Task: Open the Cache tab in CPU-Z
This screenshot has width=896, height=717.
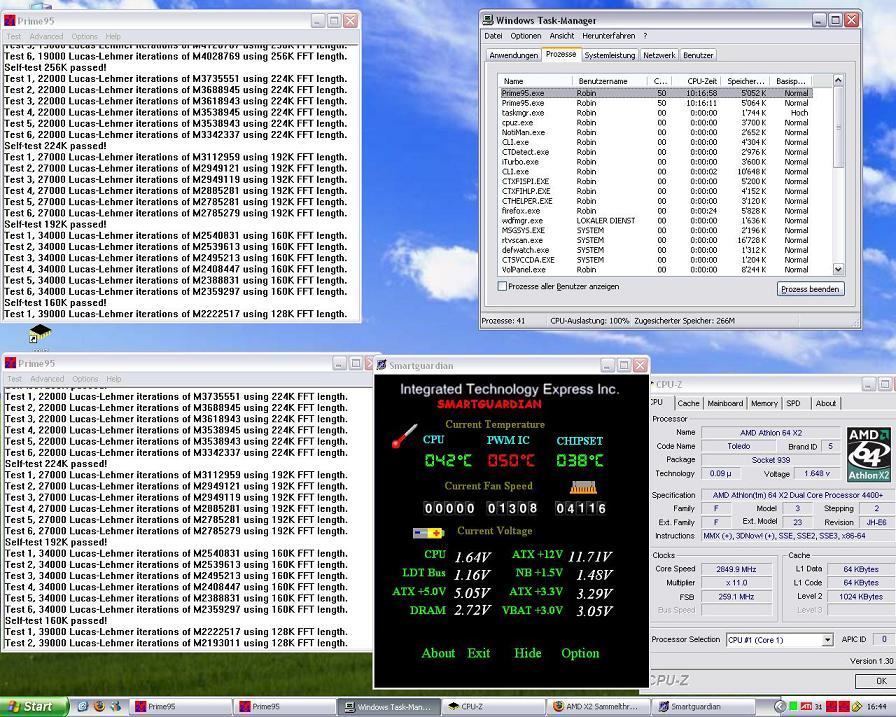Action: (688, 403)
